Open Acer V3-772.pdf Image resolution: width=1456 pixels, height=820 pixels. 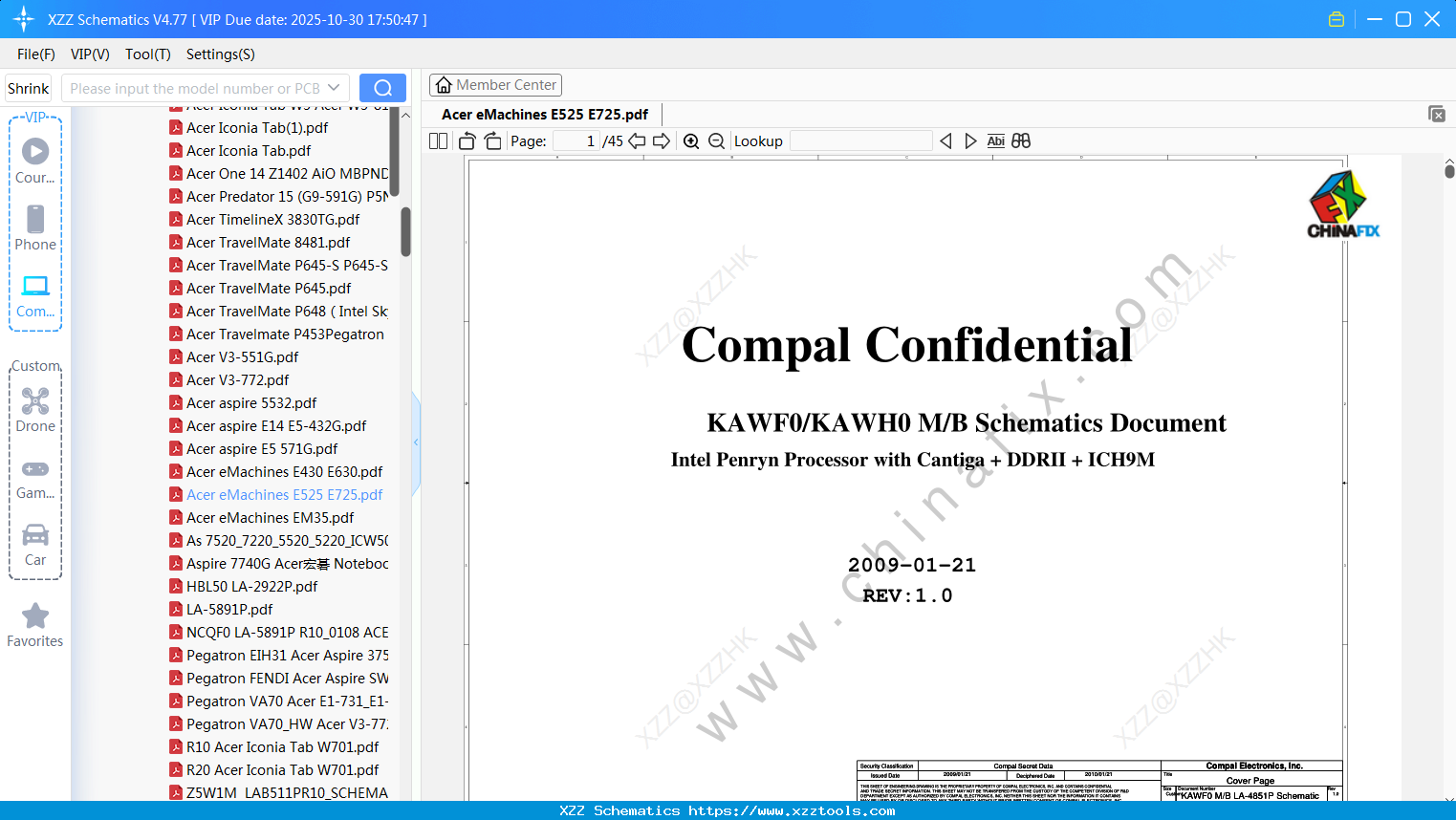[x=237, y=380]
